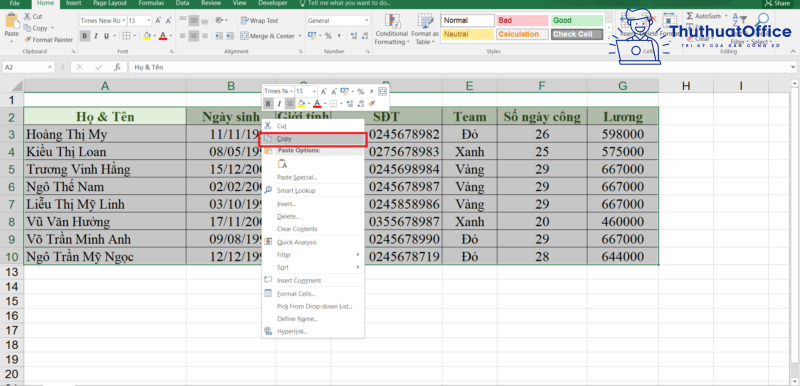Switch to the Insert tab
This screenshot has height=386, width=800.
coord(73,3)
